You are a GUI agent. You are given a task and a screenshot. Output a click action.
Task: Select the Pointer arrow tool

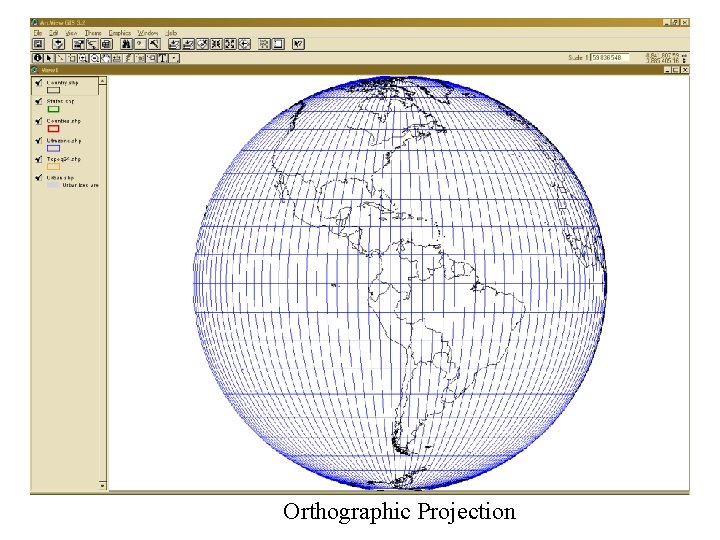[x=49, y=58]
